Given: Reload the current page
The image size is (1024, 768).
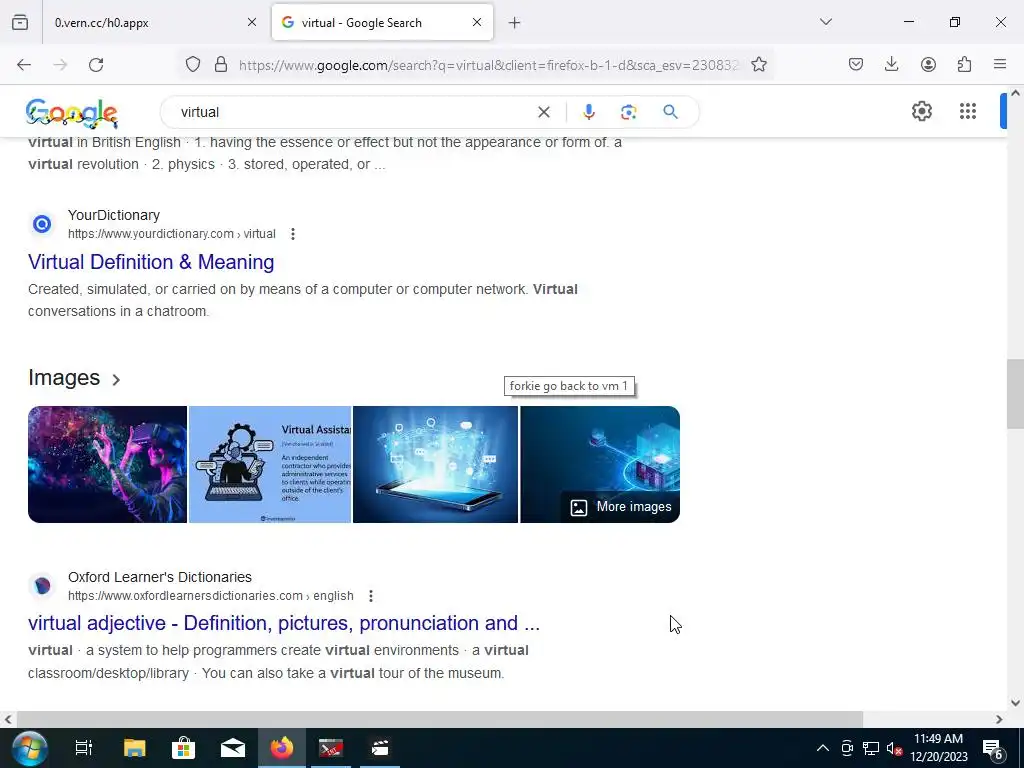Looking at the screenshot, I should click(96, 64).
